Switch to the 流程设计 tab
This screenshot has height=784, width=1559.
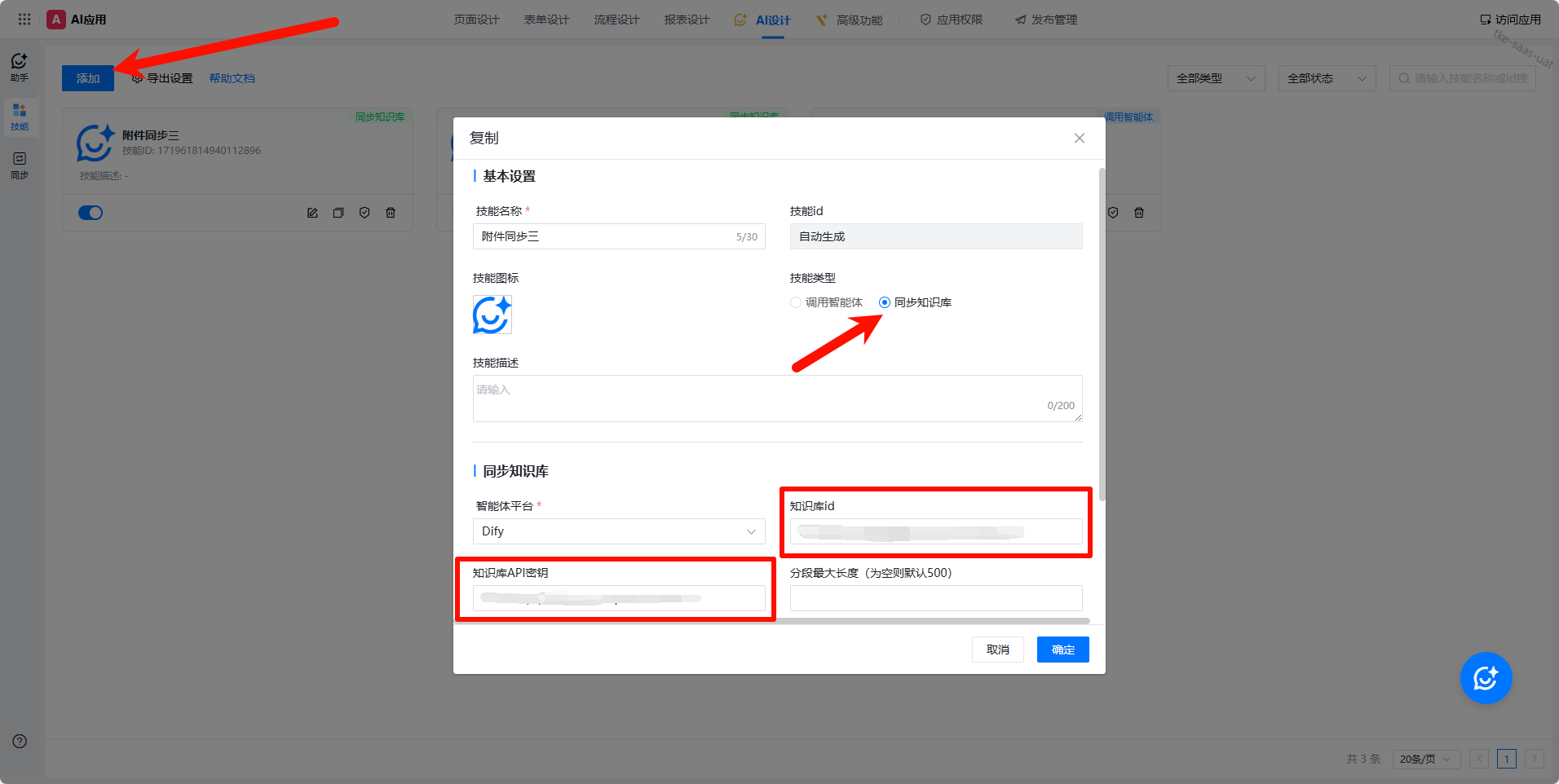(616, 20)
